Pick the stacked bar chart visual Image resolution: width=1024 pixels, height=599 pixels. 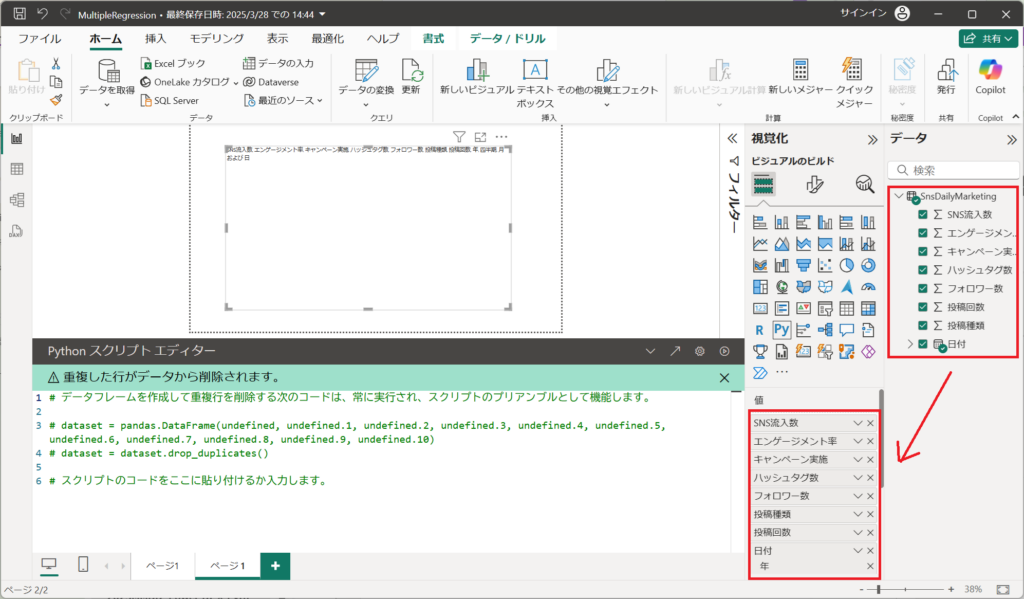tap(760, 222)
